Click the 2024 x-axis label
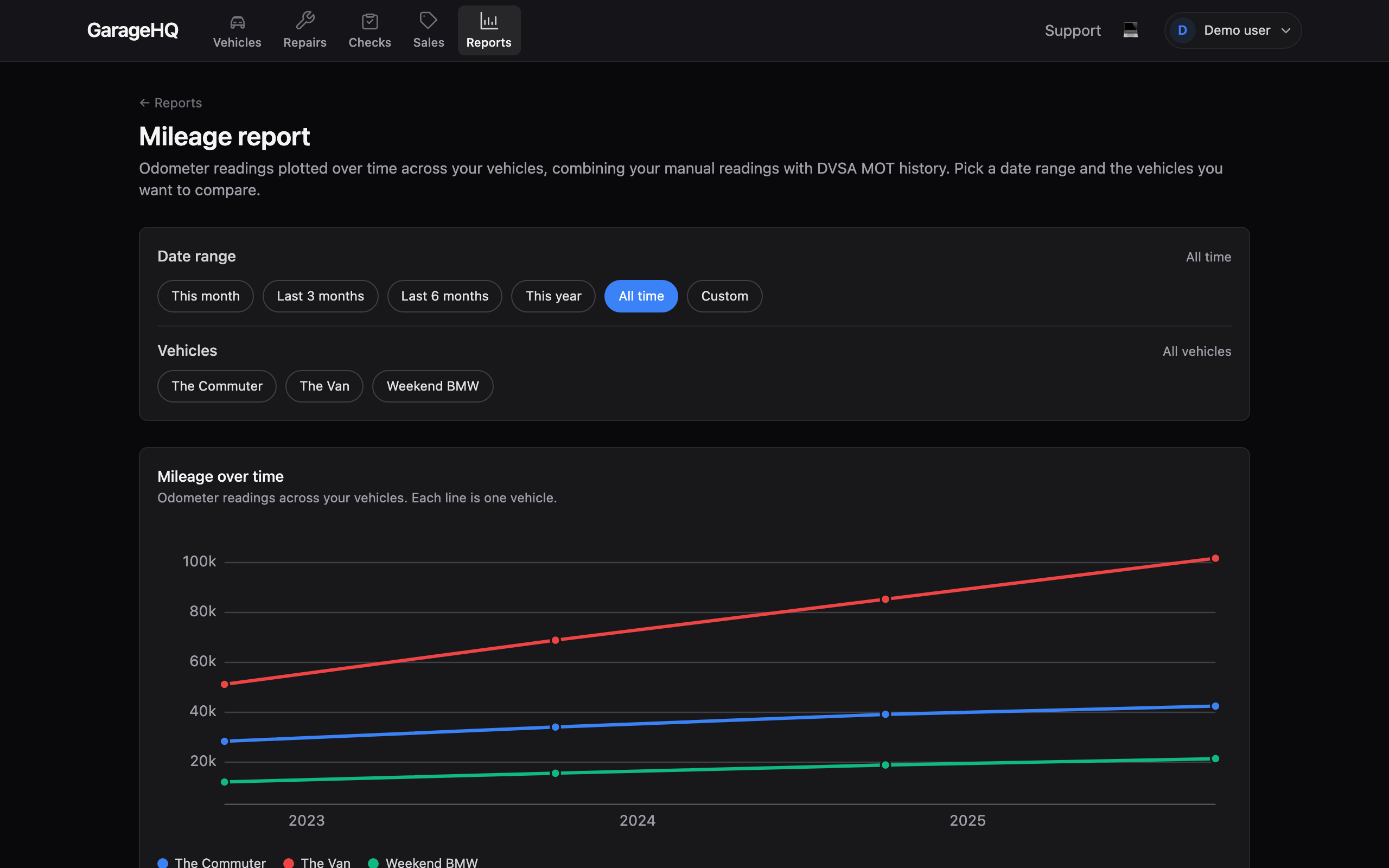This screenshot has height=868, width=1389. (637, 820)
